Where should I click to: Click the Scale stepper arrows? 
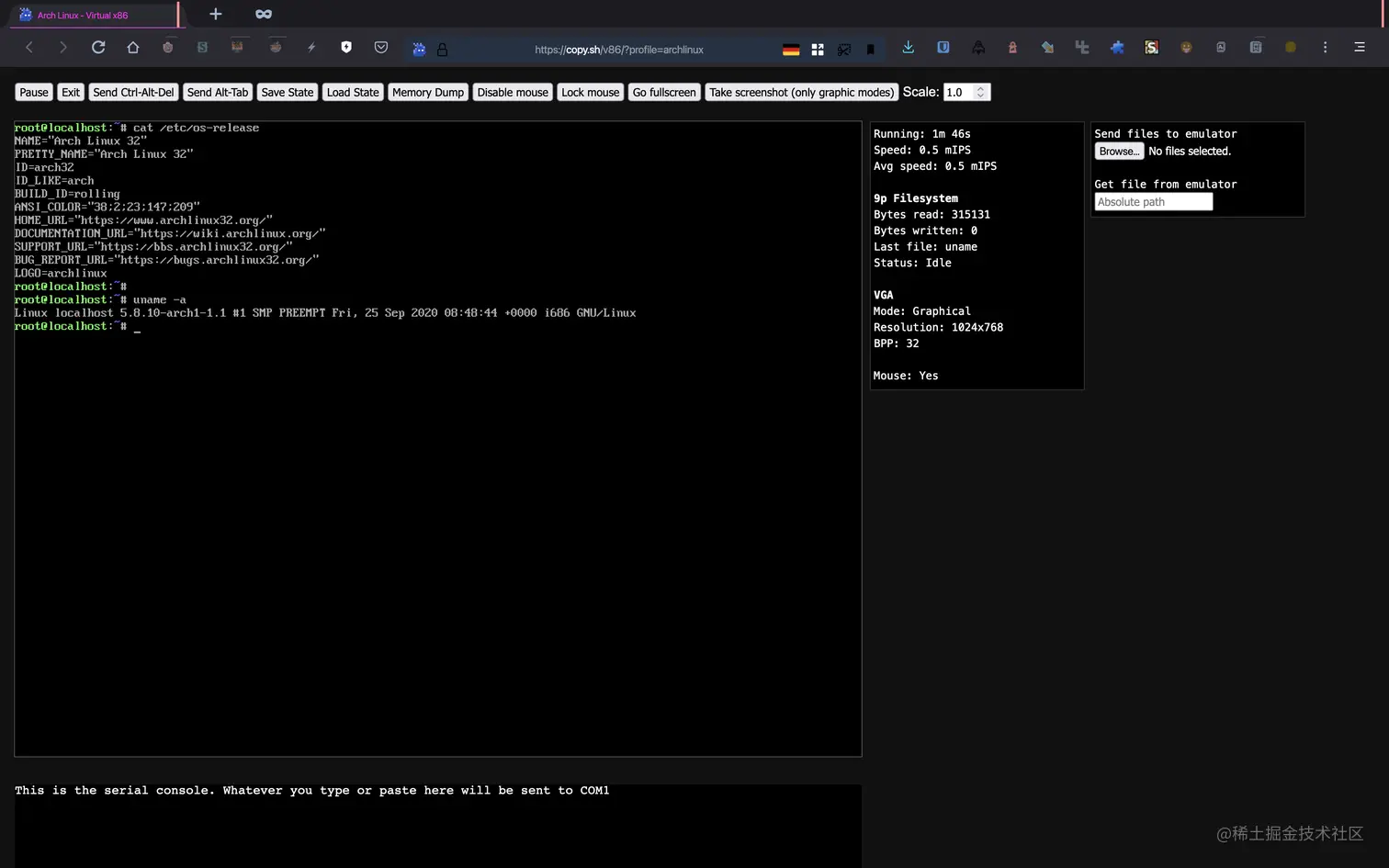pos(981,92)
